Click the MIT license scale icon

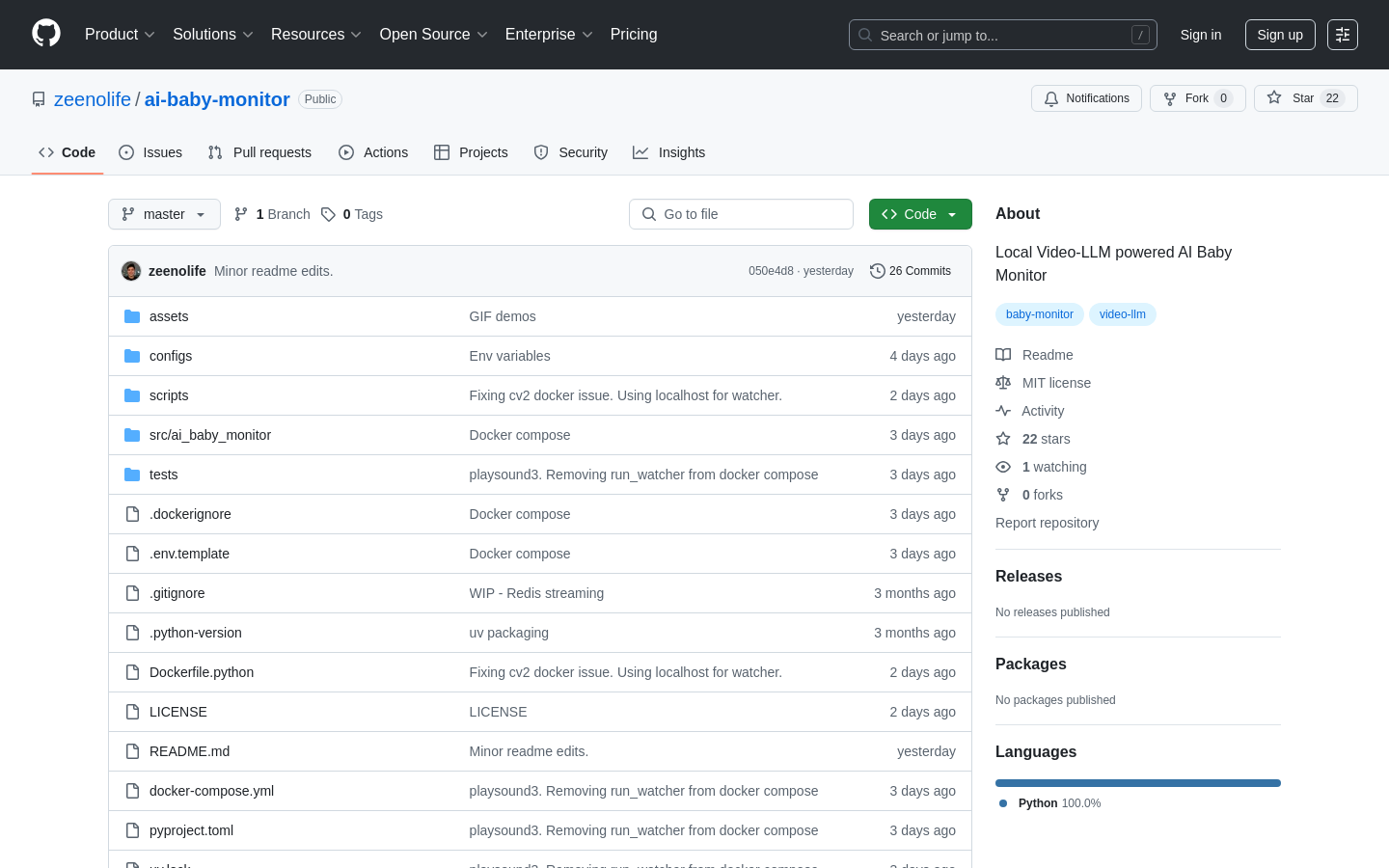[1003, 383]
